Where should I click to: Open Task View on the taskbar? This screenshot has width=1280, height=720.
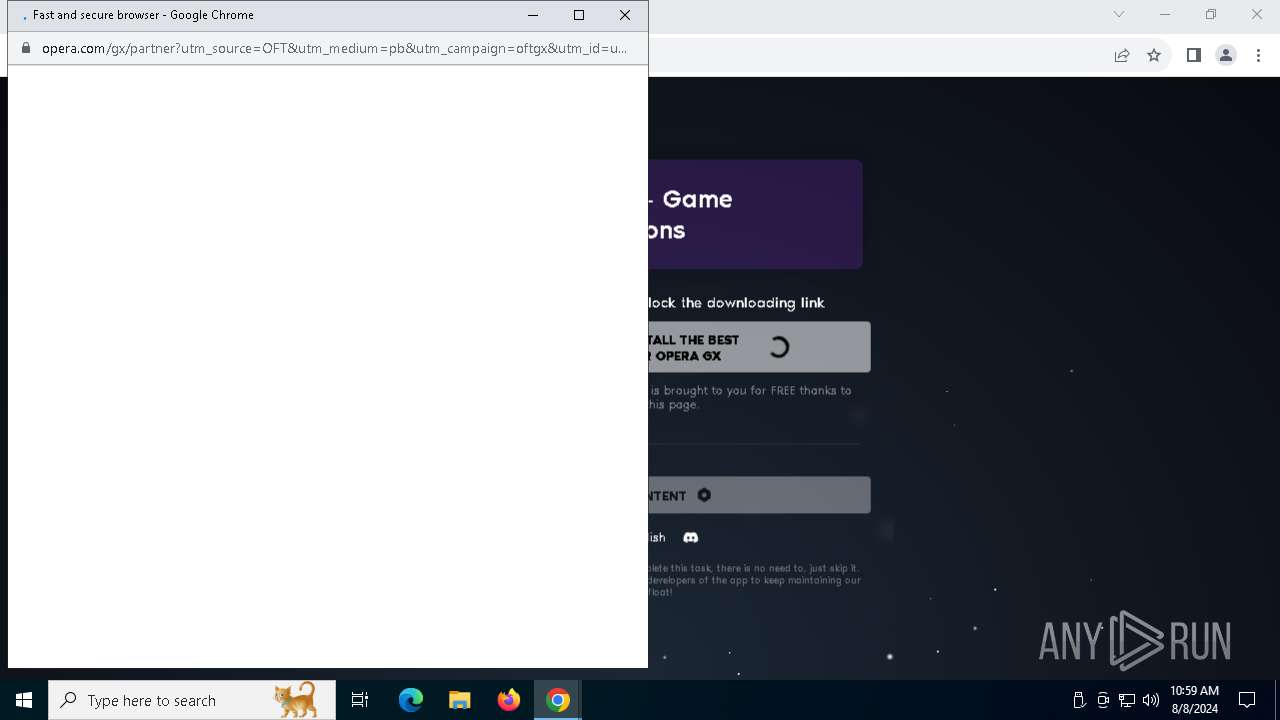point(360,700)
